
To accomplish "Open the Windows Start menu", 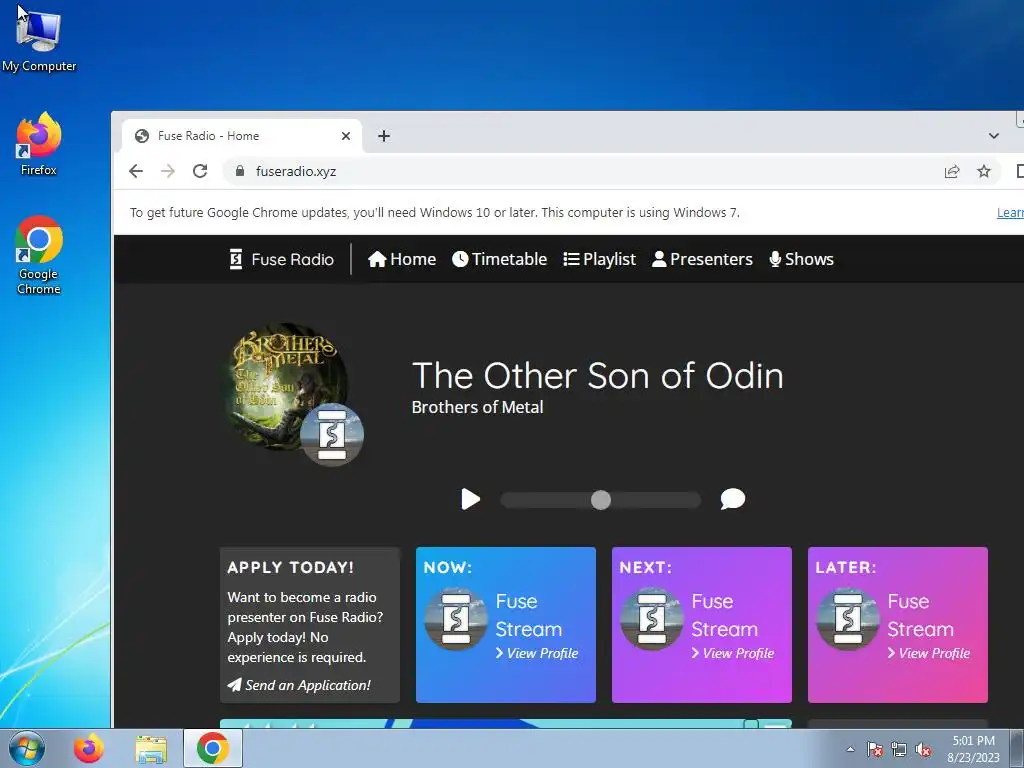I will point(27,748).
